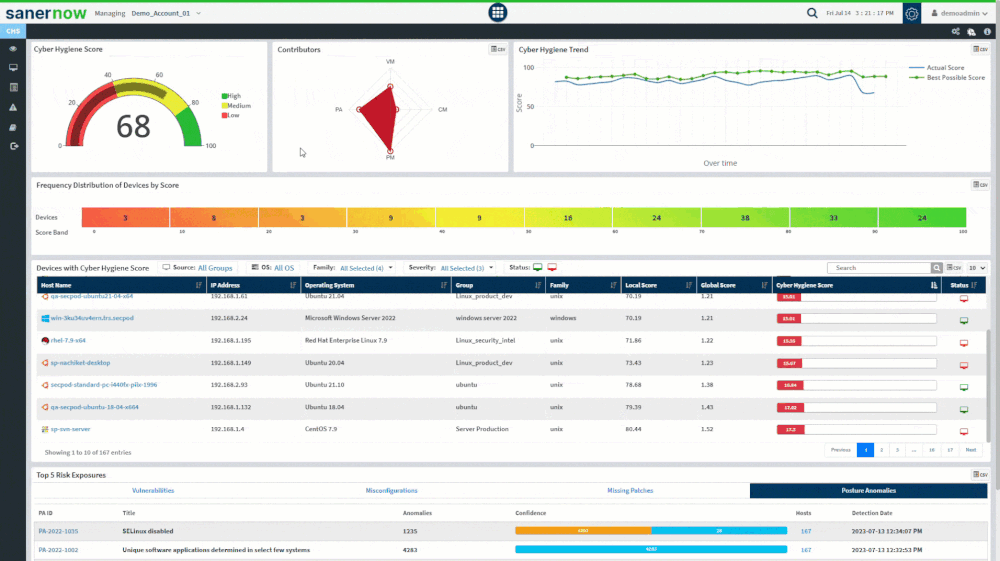Image resolution: width=1000 pixels, height=561 pixels.
Task: Switch to Missing Patches tab
Action: point(630,490)
